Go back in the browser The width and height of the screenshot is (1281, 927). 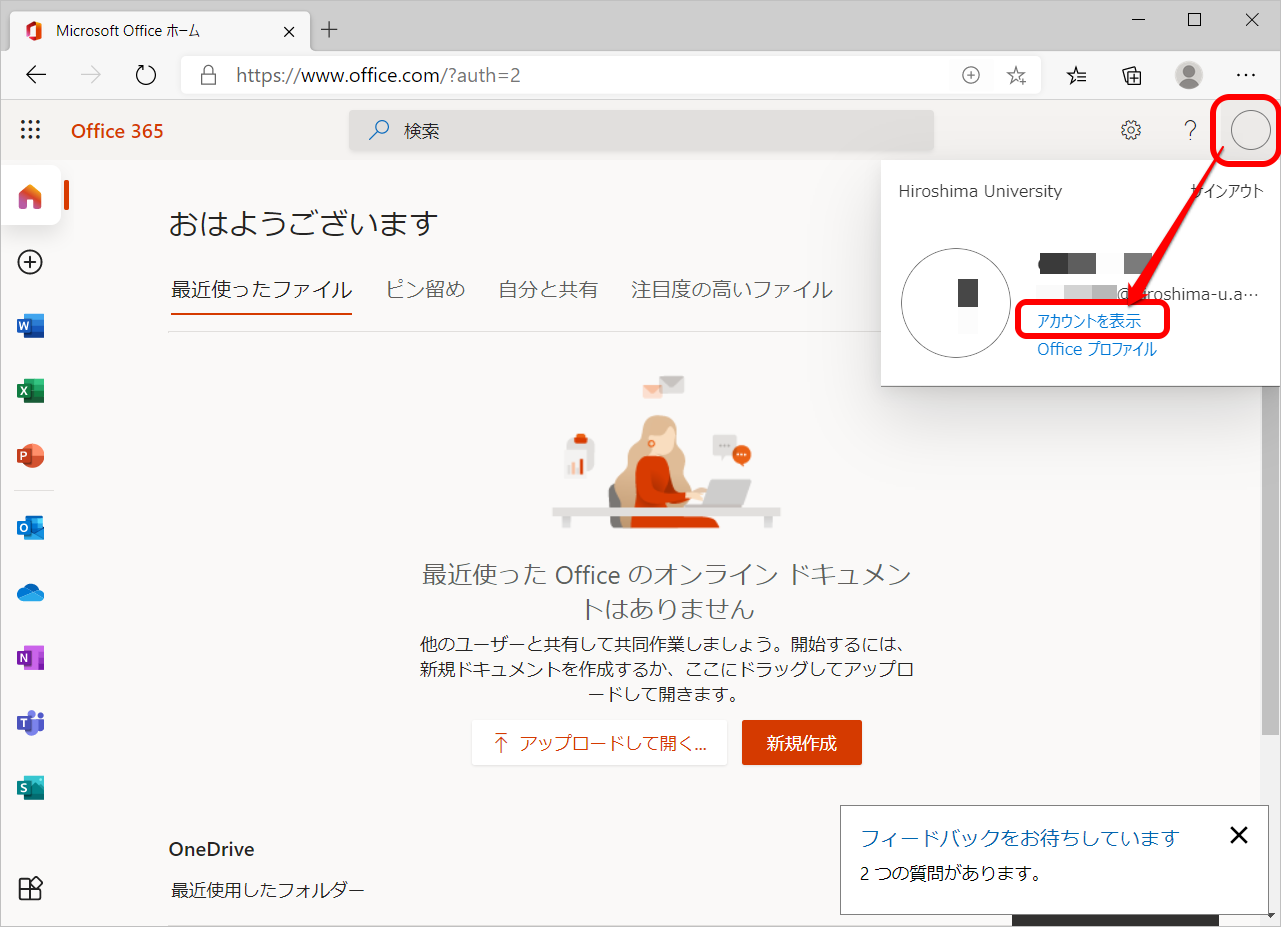tap(36, 75)
